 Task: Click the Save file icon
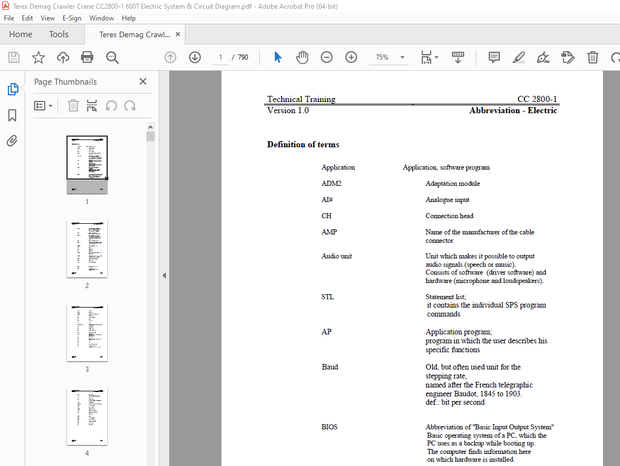pyautogui.click(x=14, y=58)
